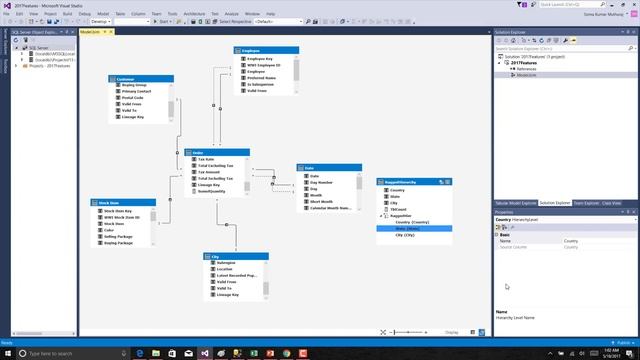Click the Refresh icon in Solution Explorer toolbar
Screen dimensions: 640x360
pos(542,40)
